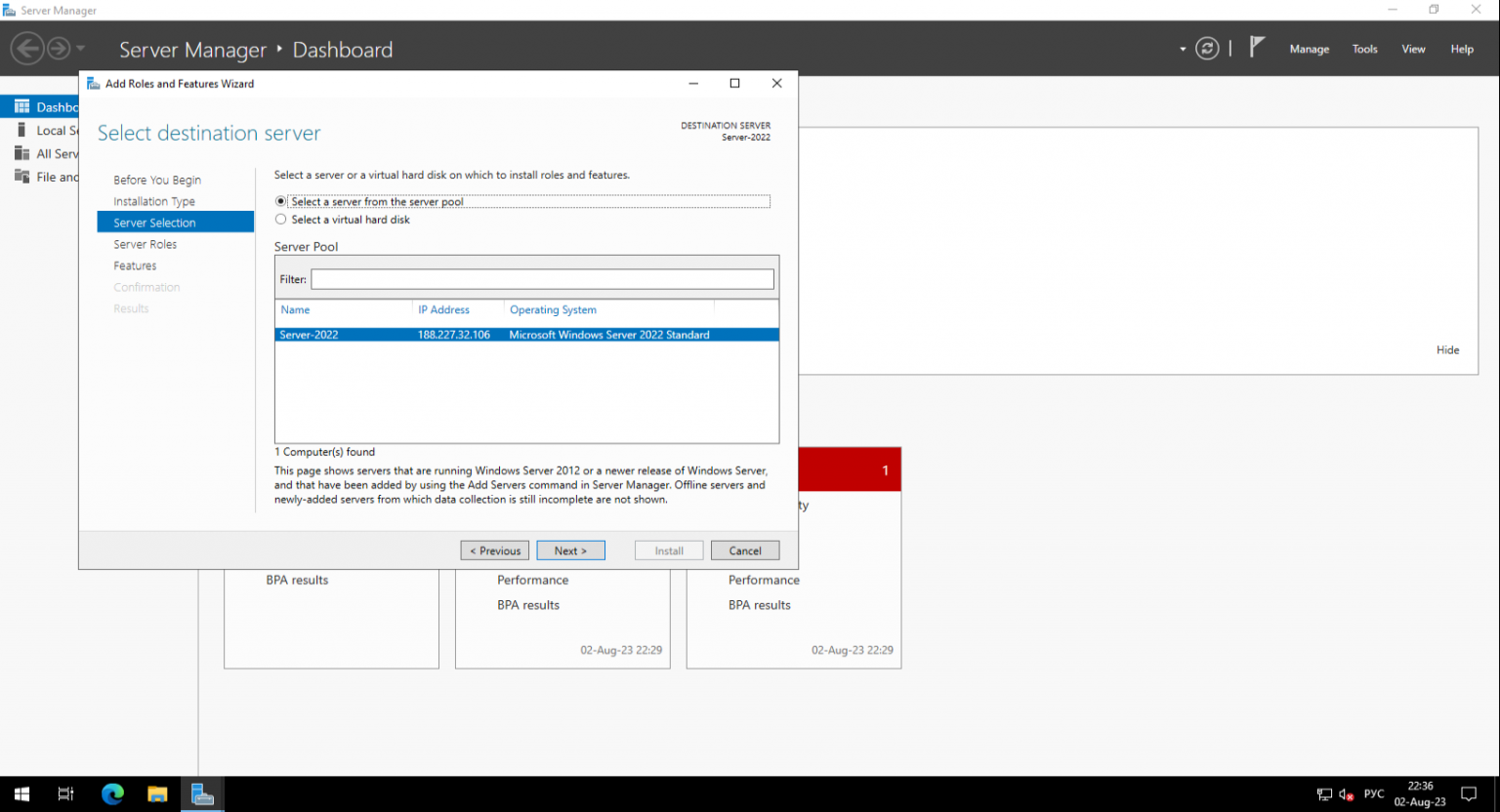Viewport: 1500px width, 812px height.
Task: Open Task View from the taskbar
Action: pos(65,793)
